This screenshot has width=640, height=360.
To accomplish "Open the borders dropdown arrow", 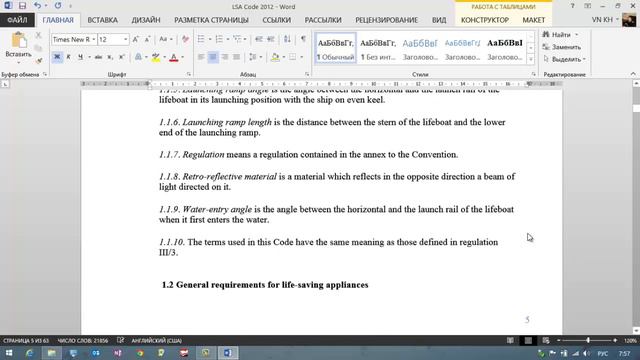I will pyautogui.click(x=301, y=57).
